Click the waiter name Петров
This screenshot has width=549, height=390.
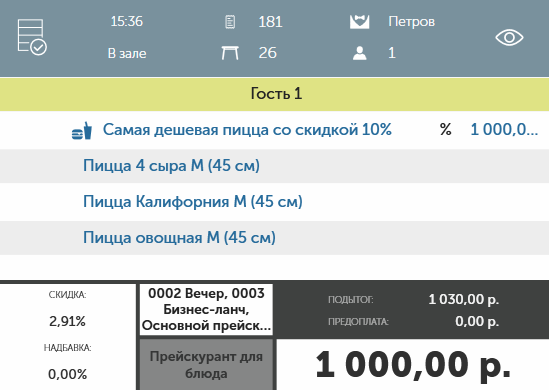[x=411, y=22]
